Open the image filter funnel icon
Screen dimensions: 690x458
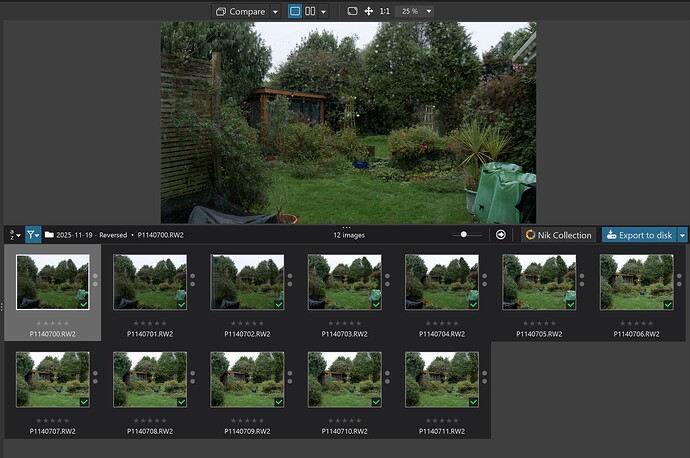[33, 235]
